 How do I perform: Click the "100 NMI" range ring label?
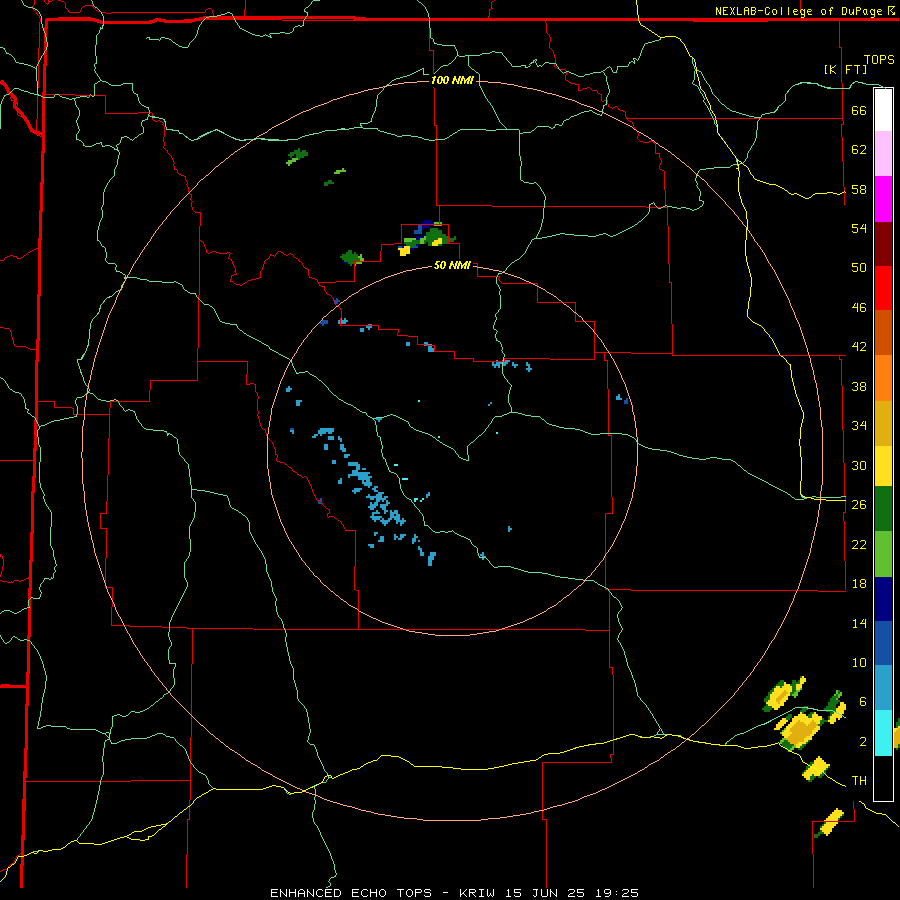pyautogui.click(x=452, y=80)
